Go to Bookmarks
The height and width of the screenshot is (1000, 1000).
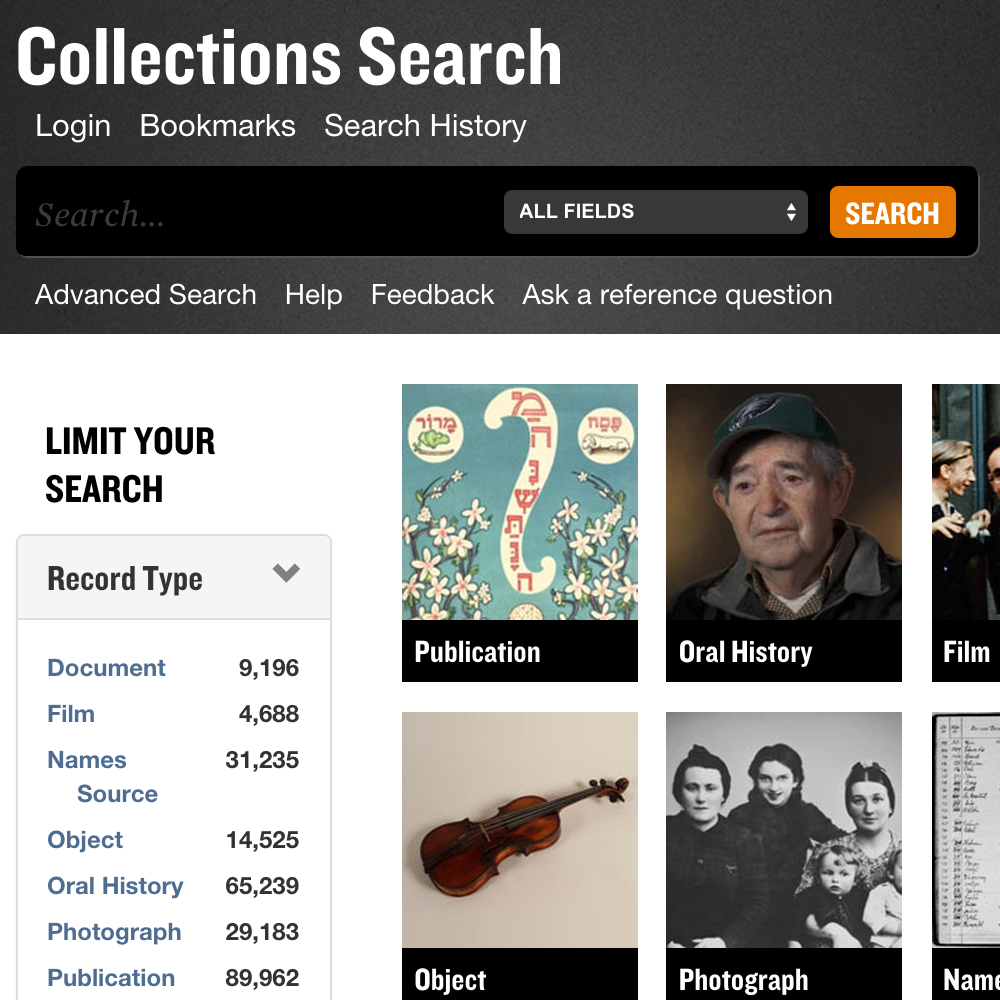point(217,126)
